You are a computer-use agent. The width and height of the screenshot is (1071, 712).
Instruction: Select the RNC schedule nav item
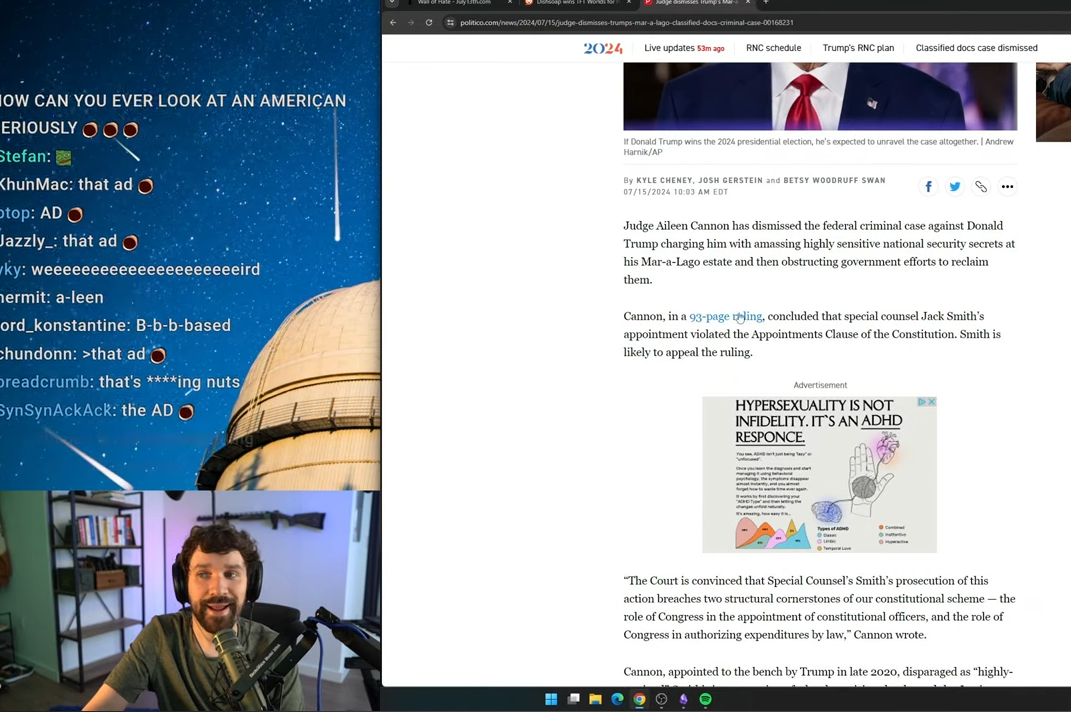[773, 47]
